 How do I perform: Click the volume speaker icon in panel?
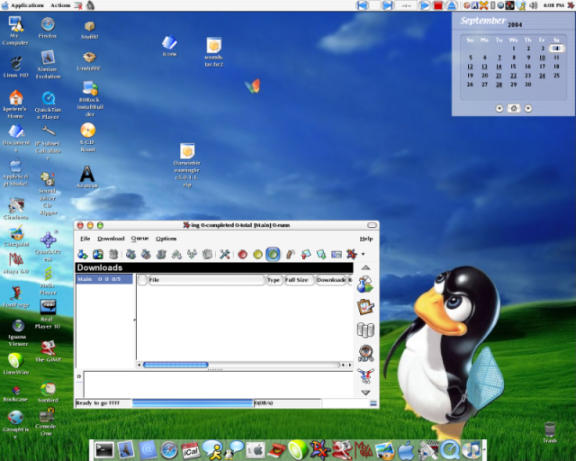(533, 5)
